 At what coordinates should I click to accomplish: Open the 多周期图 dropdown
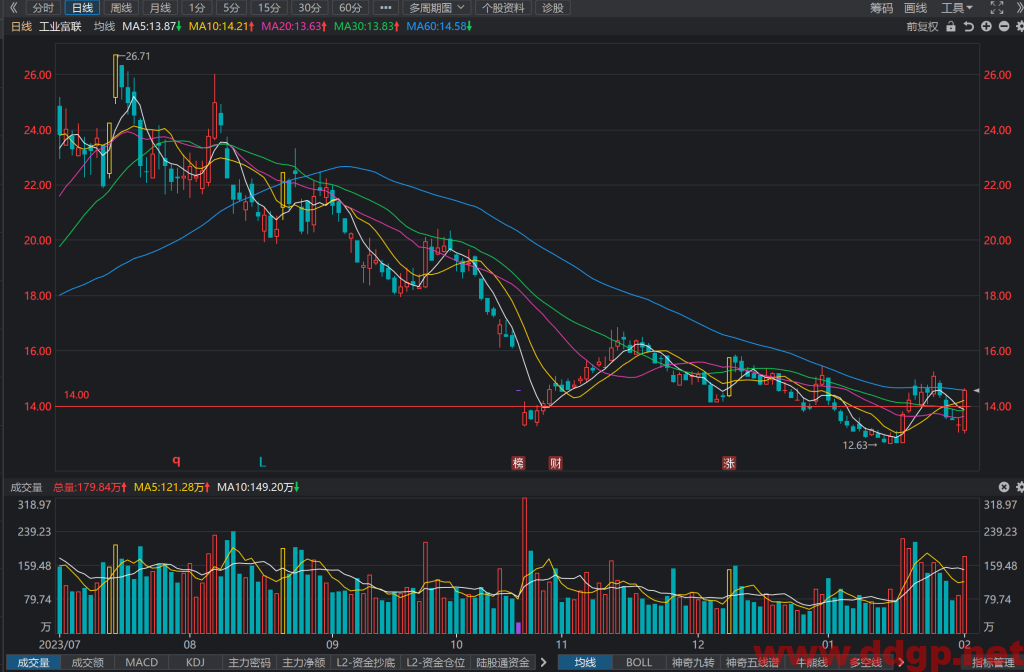point(437,8)
